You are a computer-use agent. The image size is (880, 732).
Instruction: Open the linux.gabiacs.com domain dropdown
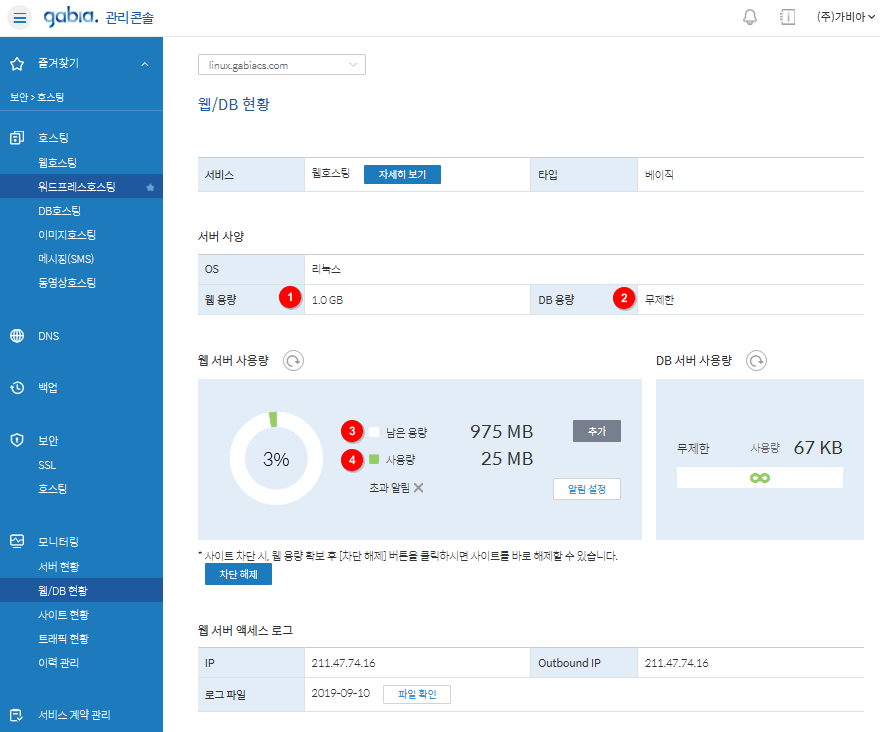pyautogui.click(x=282, y=65)
